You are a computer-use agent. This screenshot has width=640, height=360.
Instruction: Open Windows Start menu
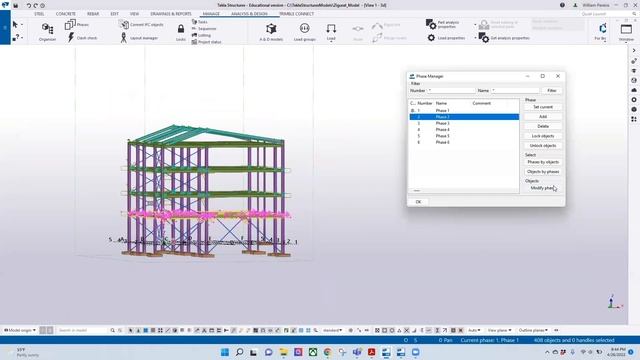coord(225,352)
